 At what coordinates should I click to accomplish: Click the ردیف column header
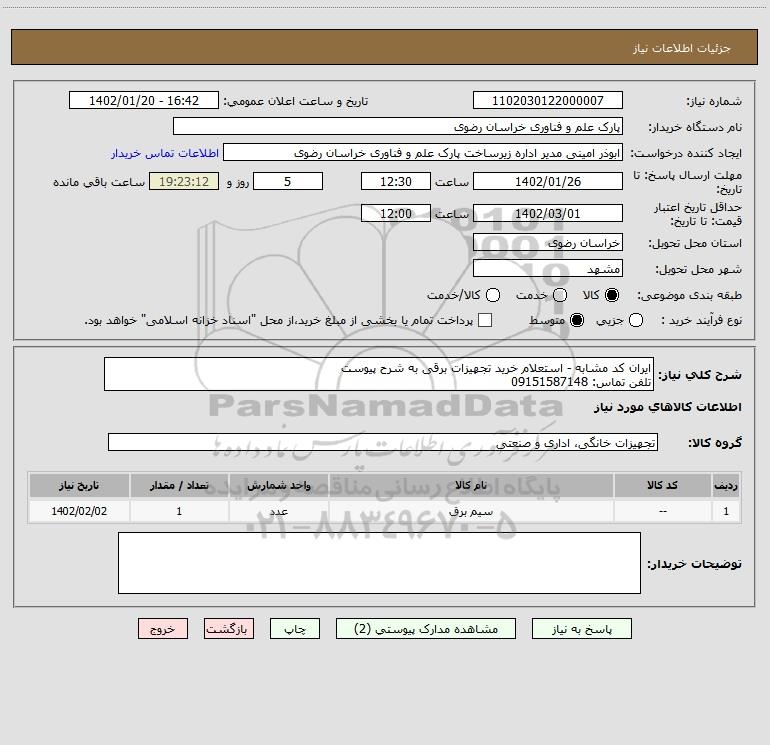pyautogui.click(x=726, y=486)
